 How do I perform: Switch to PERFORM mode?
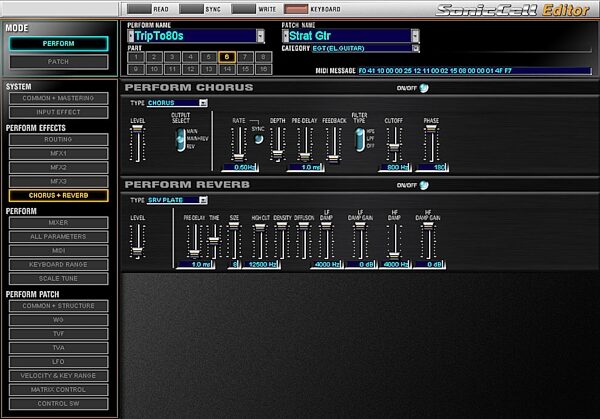pos(59,44)
